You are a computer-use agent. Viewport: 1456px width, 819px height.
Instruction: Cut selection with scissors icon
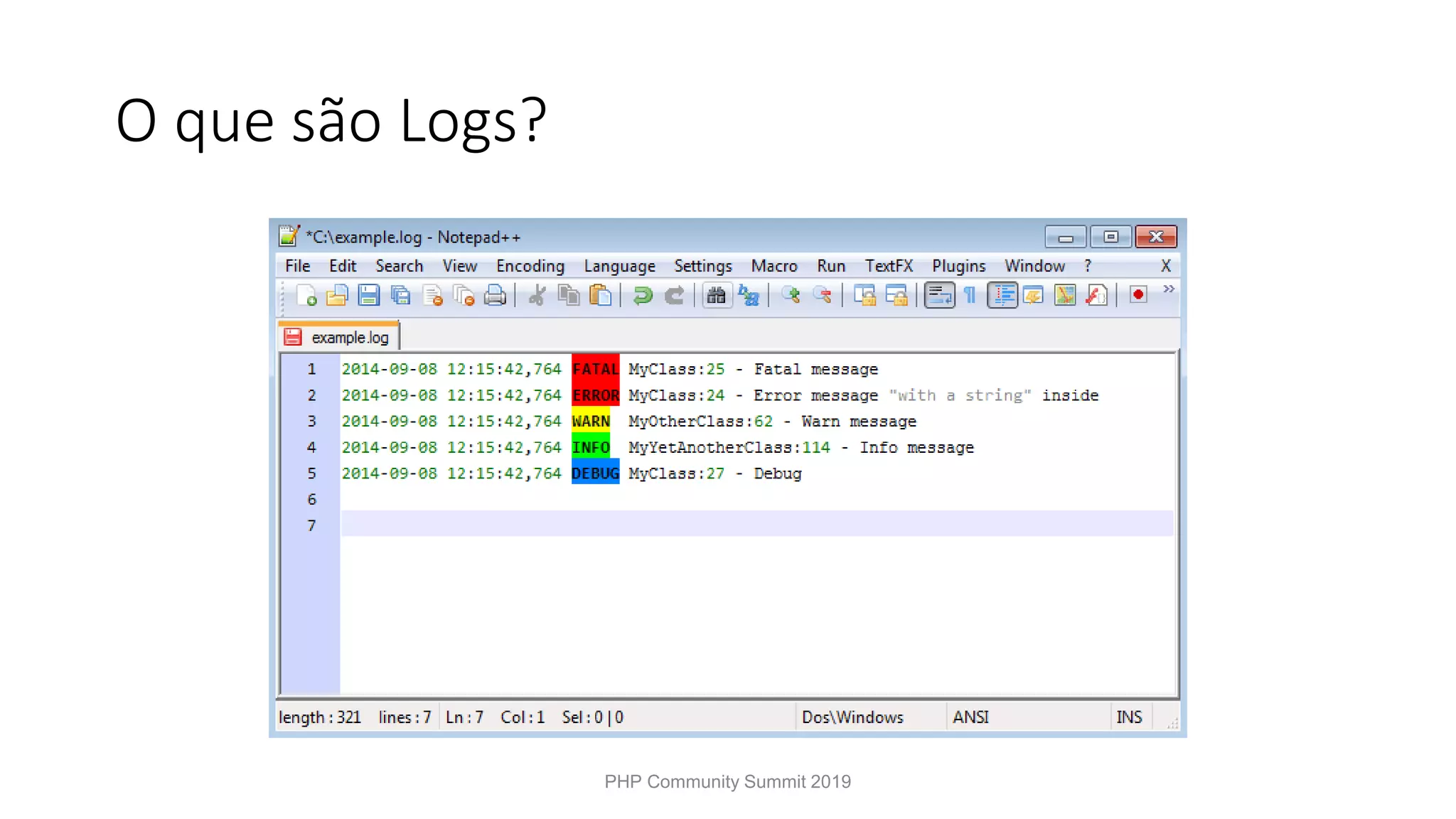(x=537, y=295)
